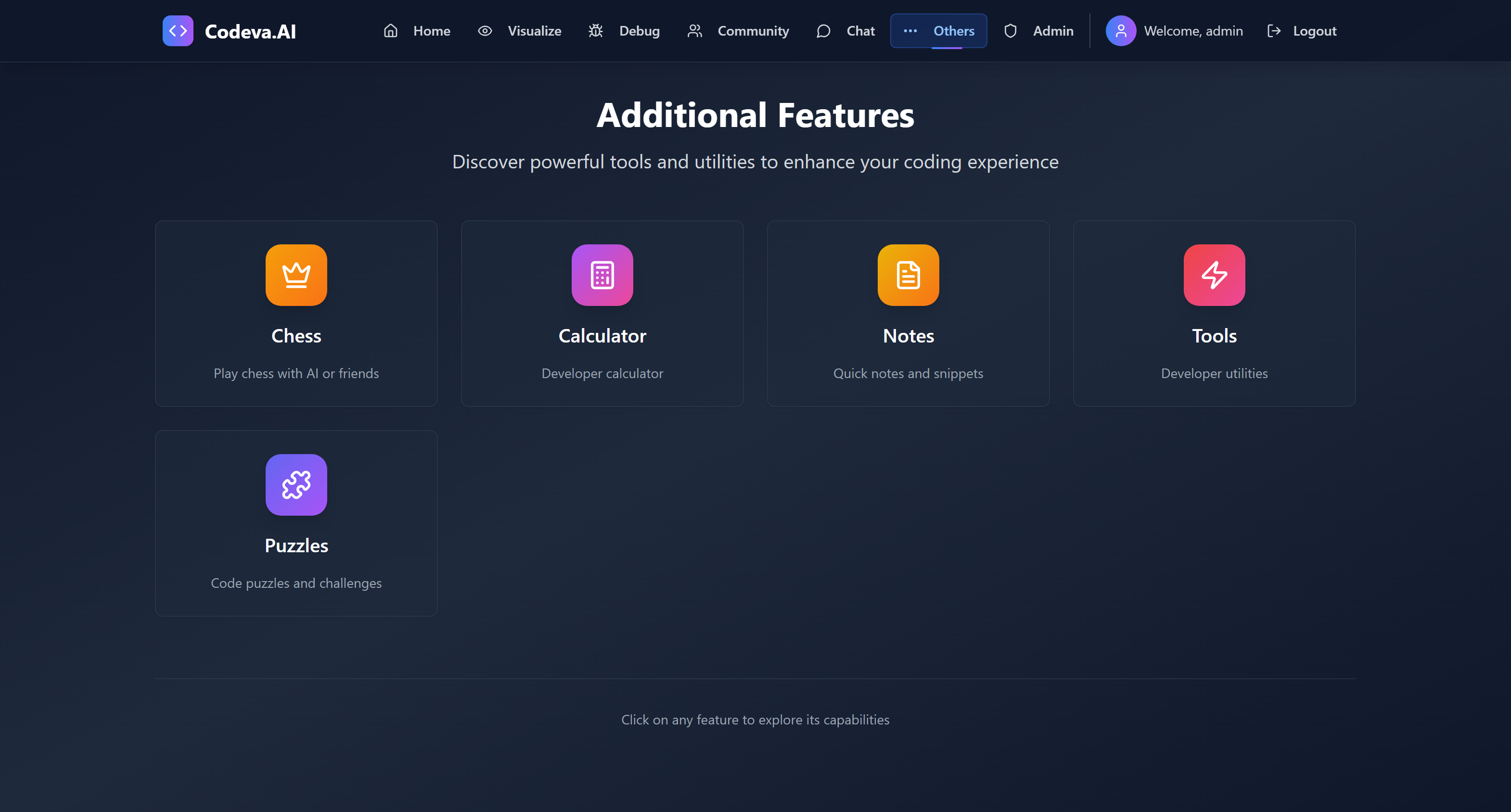1511x812 pixels.
Task: Click the Logout arrow icon
Action: (1273, 31)
